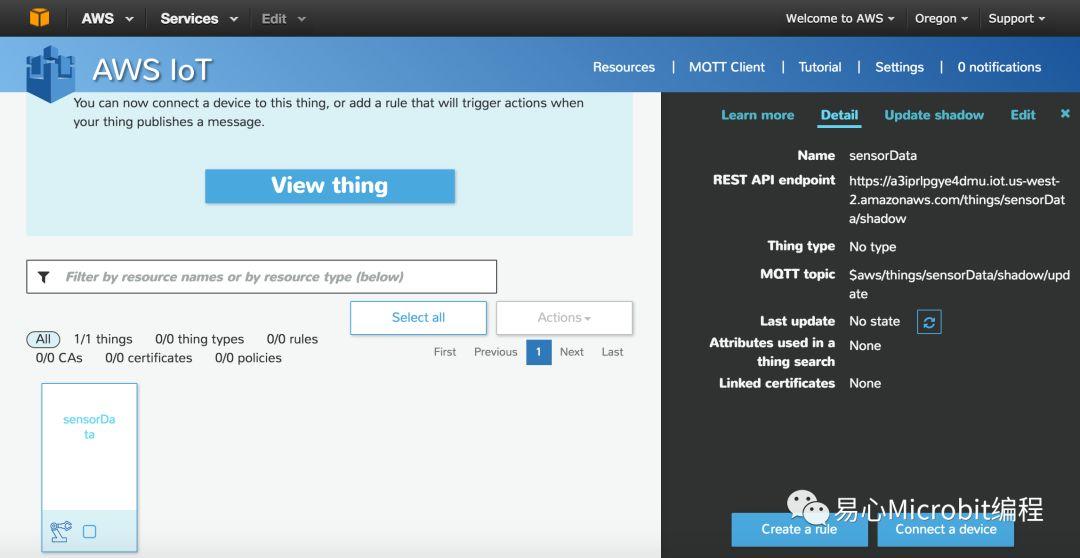This screenshot has height=558, width=1080.
Task: Click the sensorData name value in details
Action: [882, 156]
